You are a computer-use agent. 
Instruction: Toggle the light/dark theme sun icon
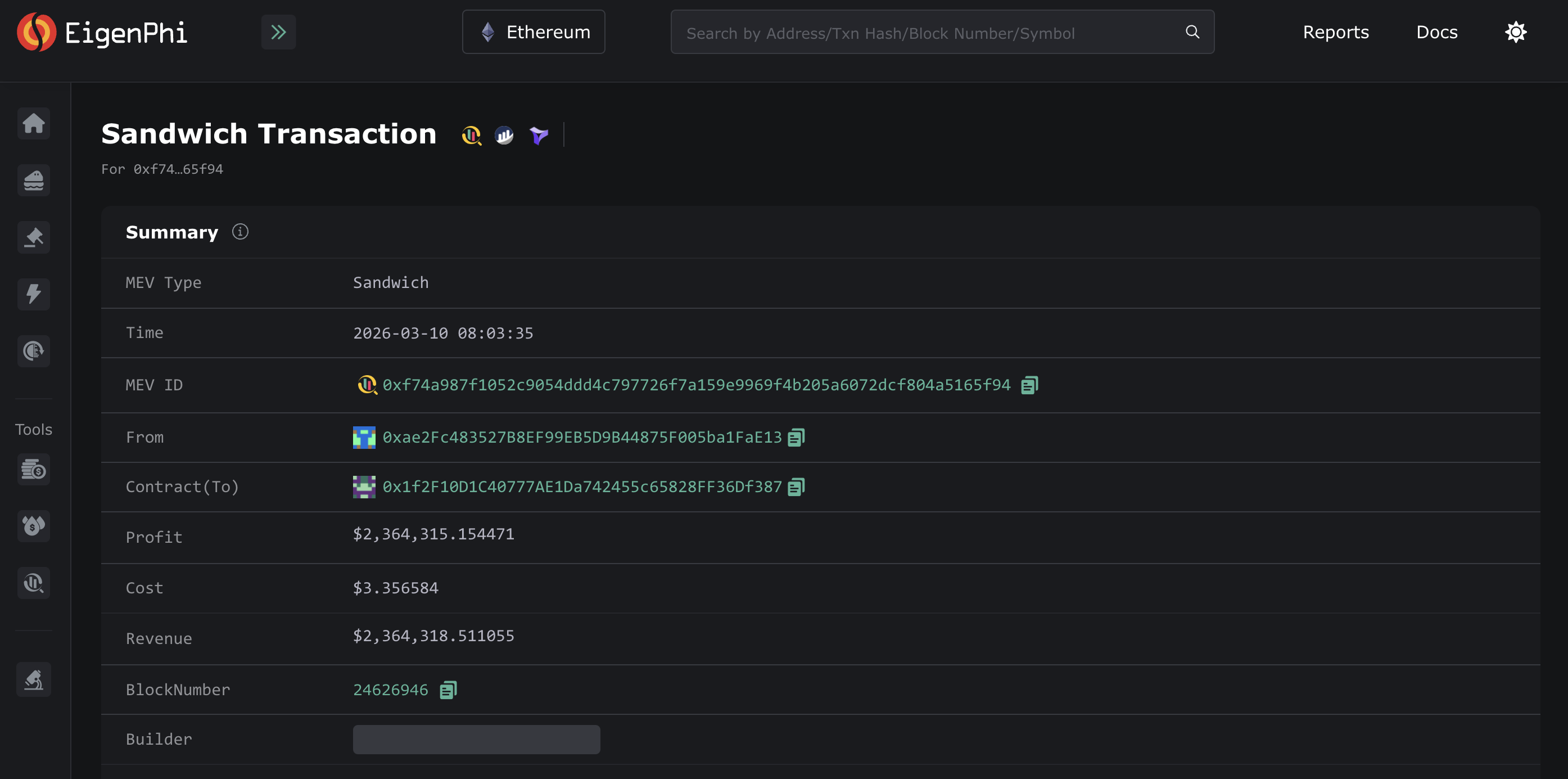pyautogui.click(x=1516, y=32)
